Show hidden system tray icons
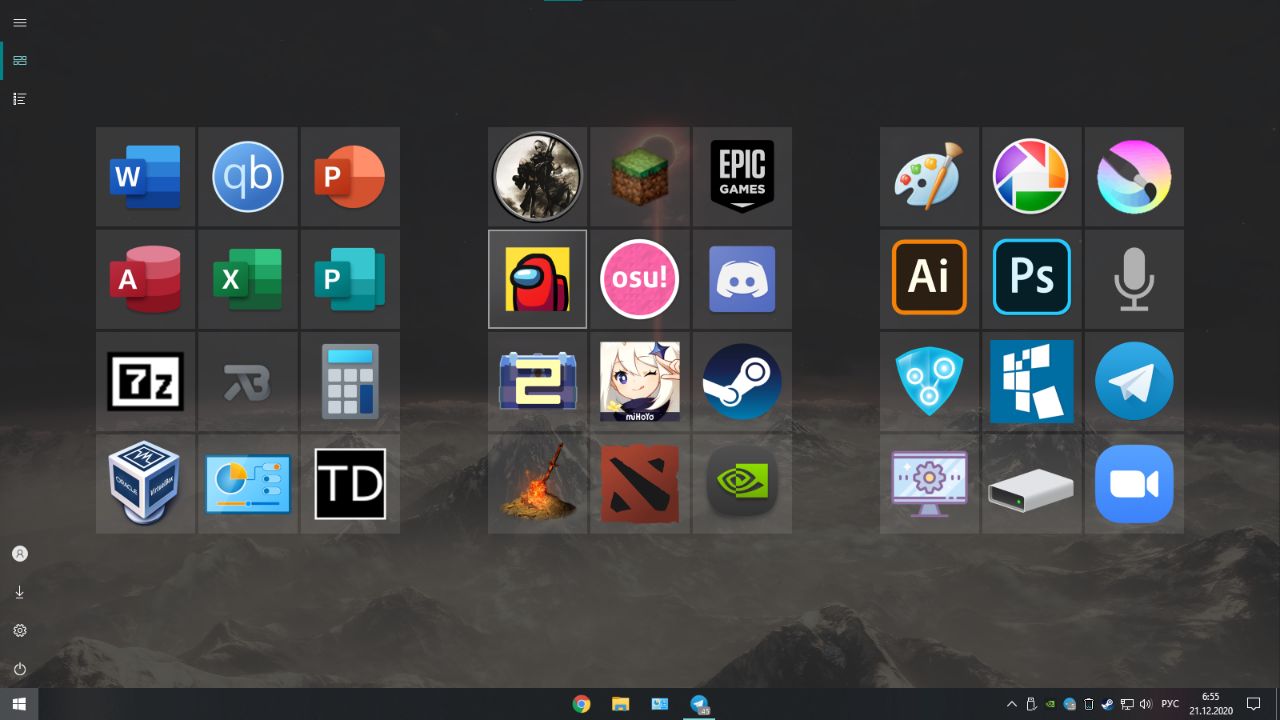The width and height of the screenshot is (1280, 720). point(1011,704)
